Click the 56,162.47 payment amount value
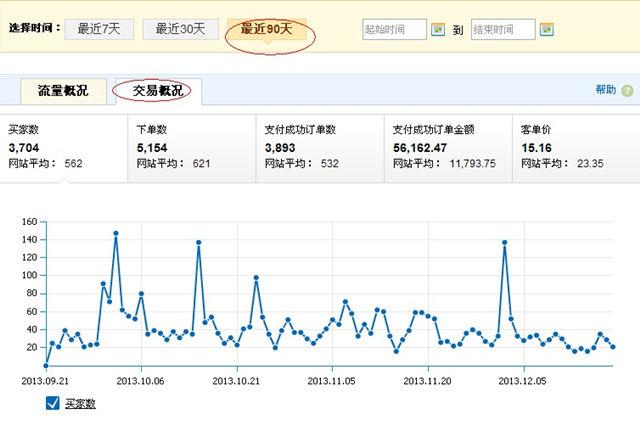This screenshot has width=640, height=425. pos(420,148)
